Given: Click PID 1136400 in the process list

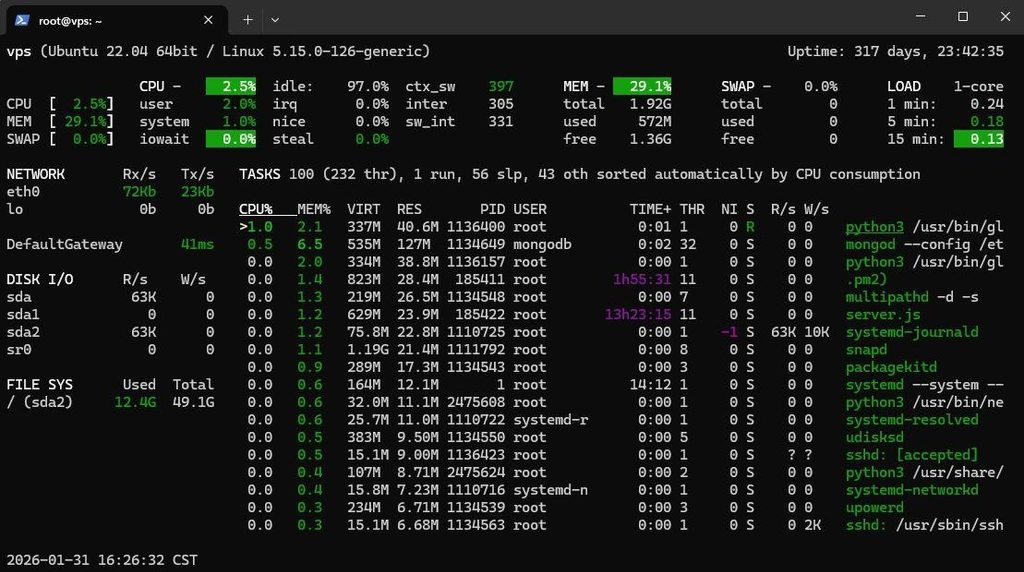Looking at the screenshot, I should (476, 227).
